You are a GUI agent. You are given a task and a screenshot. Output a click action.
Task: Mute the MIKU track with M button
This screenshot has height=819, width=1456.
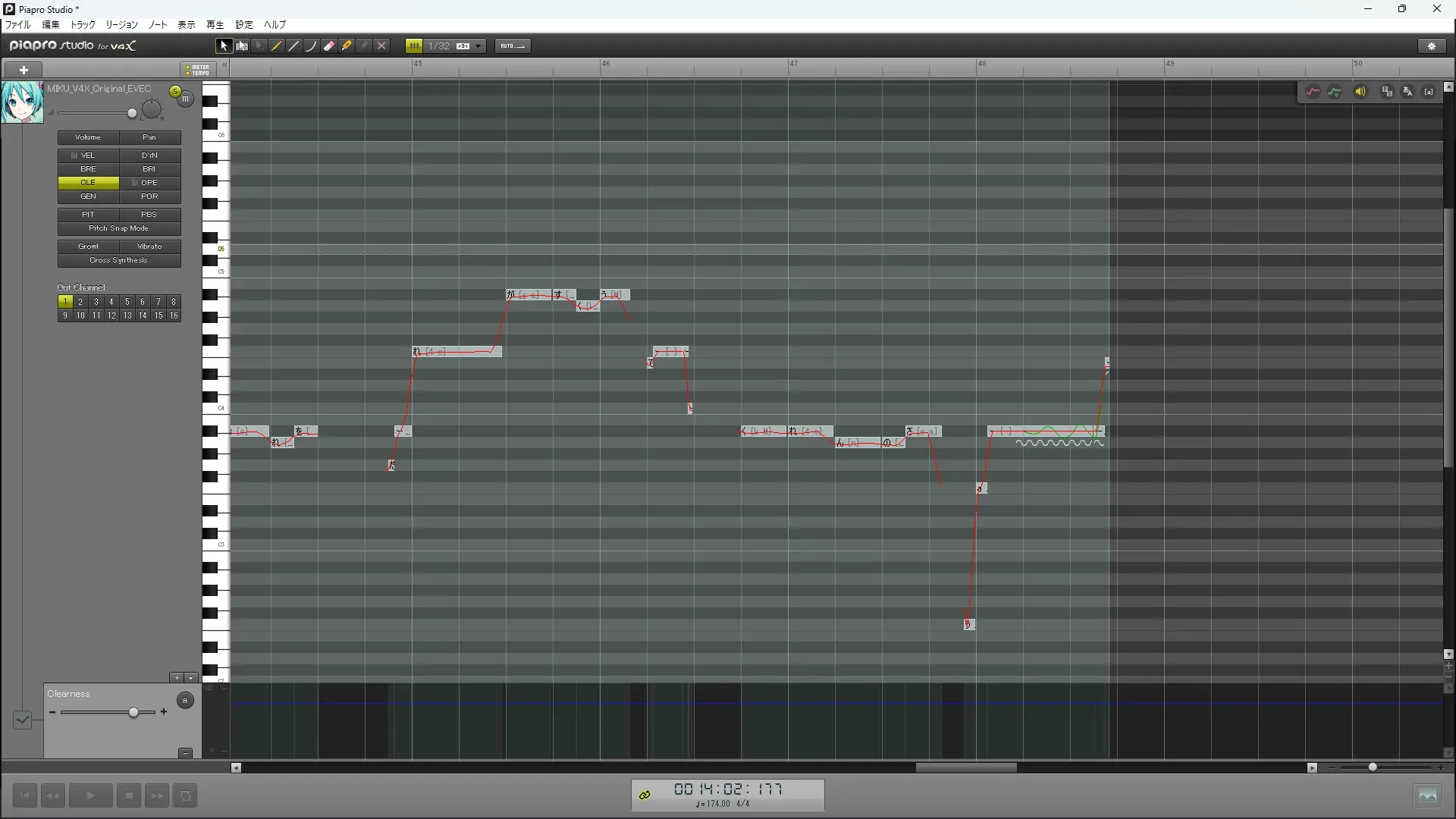click(x=186, y=99)
